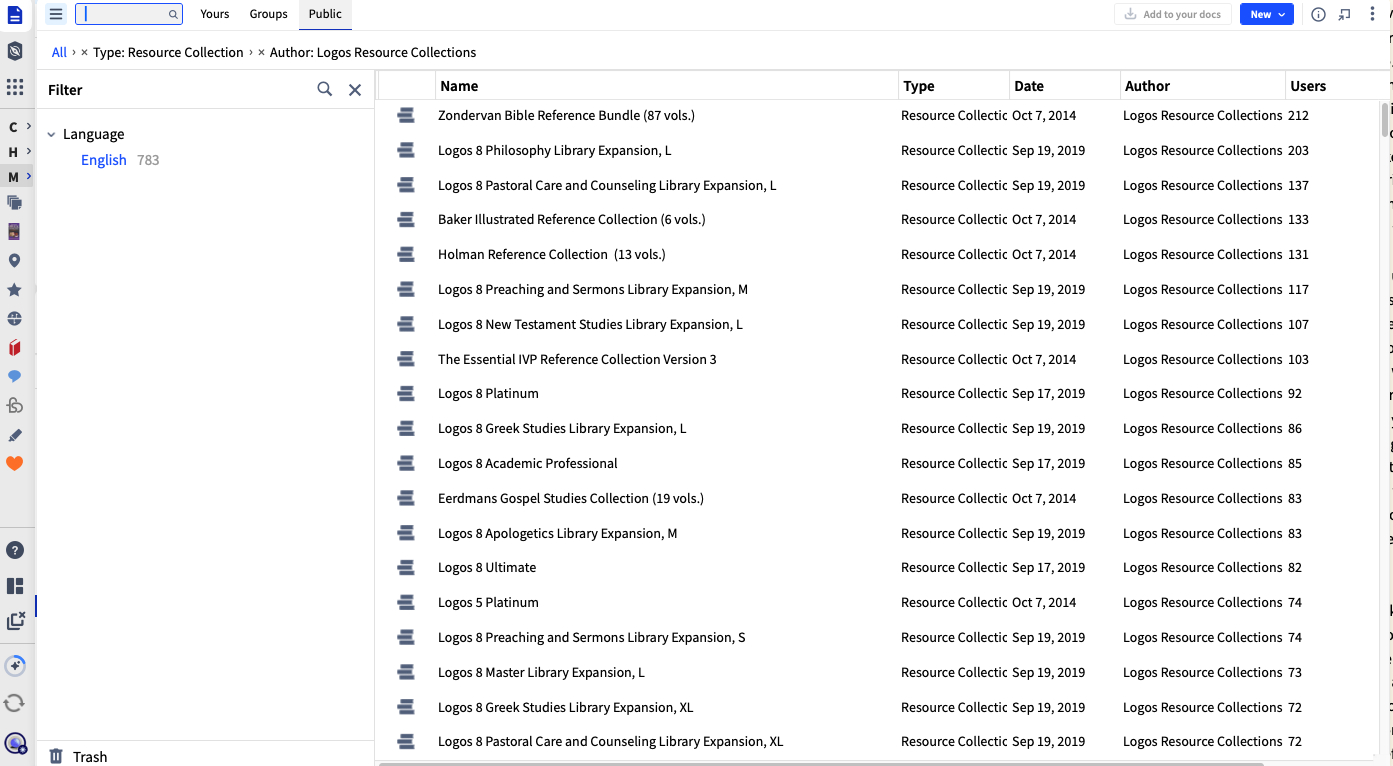
Task: Click the Trash icon at bottom left
Action: tap(56, 757)
